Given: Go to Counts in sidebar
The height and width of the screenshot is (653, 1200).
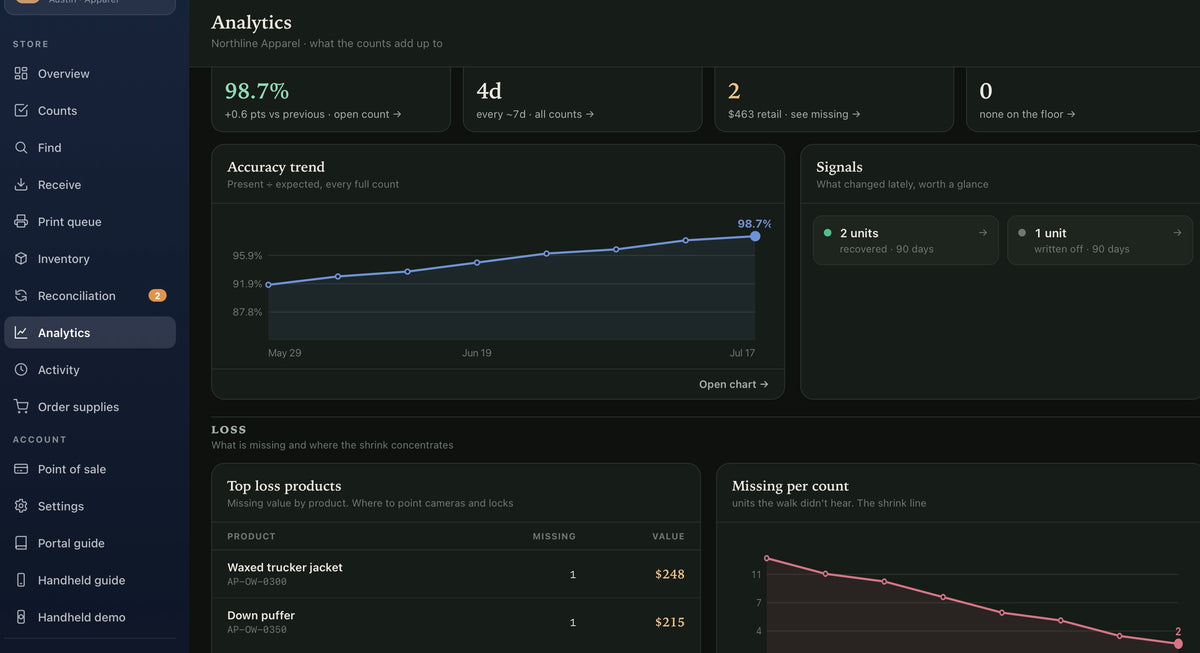Looking at the screenshot, I should coord(90,111).
